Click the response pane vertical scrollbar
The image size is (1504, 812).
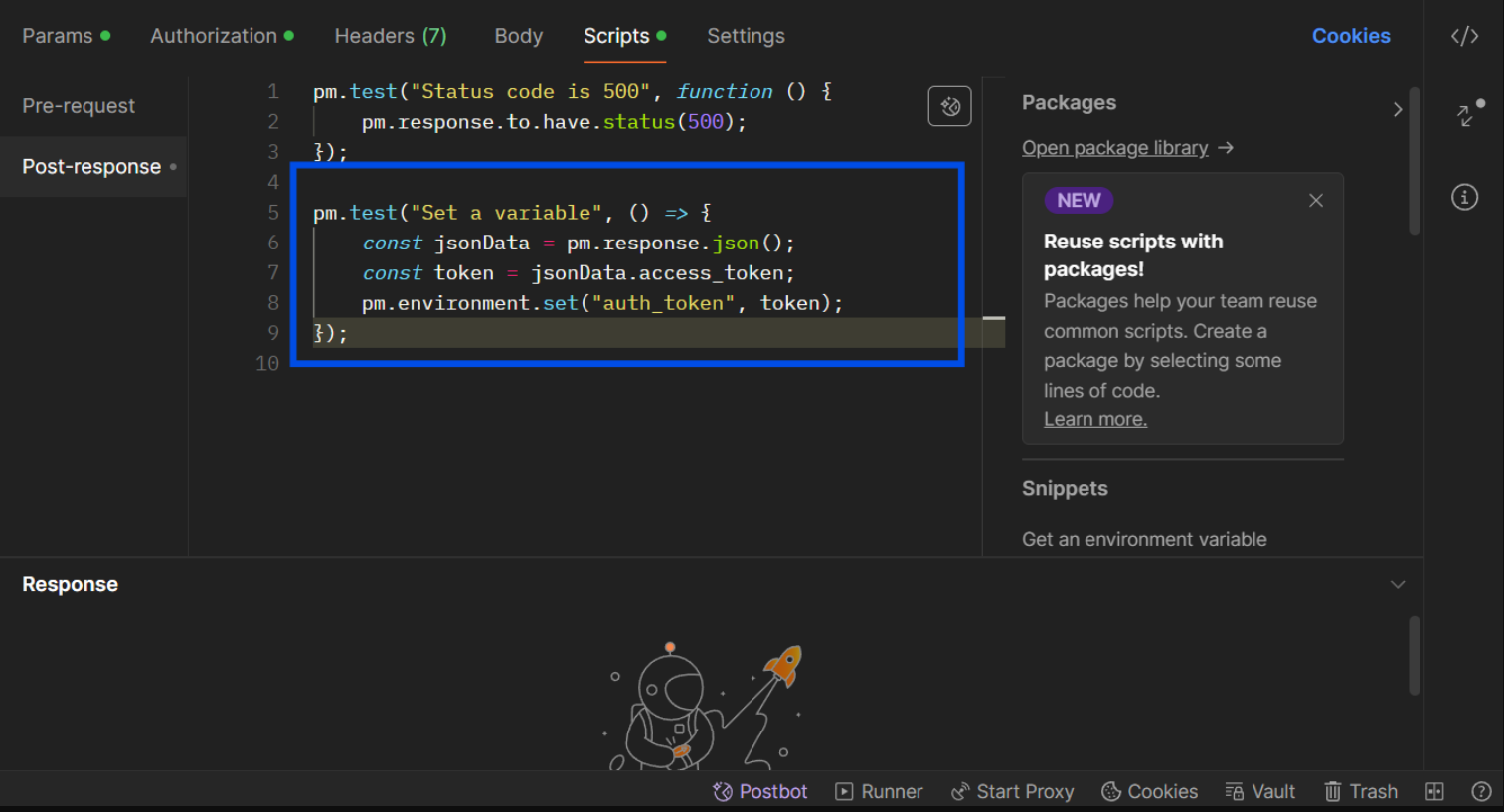[x=1415, y=656]
